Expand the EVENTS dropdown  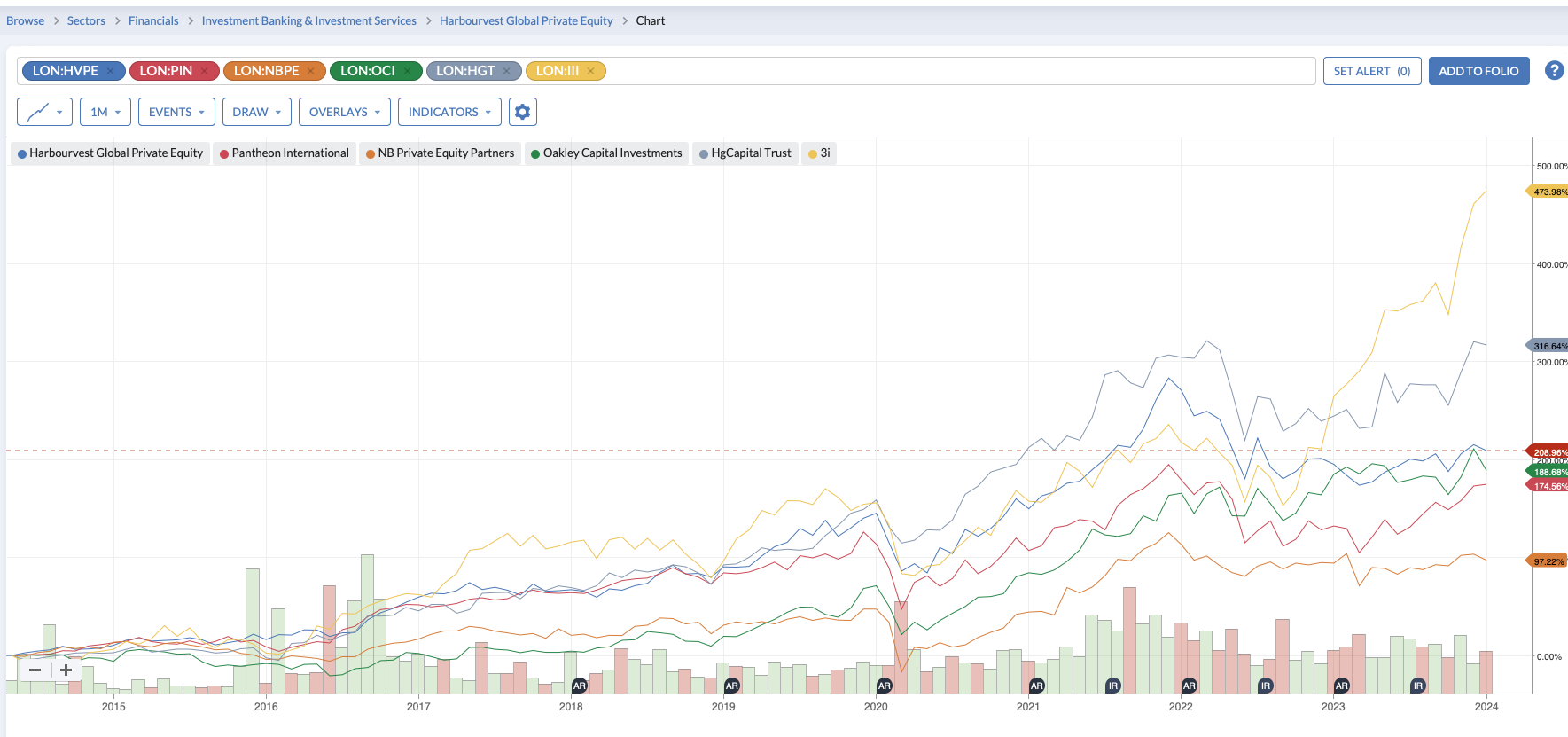click(176, 112)
